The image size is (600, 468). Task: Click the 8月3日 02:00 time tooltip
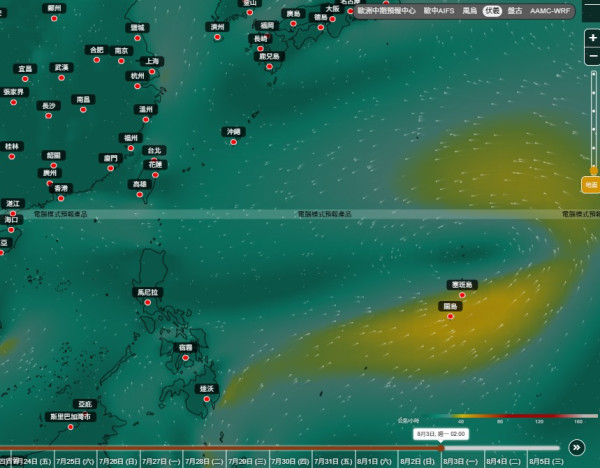click(441, 434)
